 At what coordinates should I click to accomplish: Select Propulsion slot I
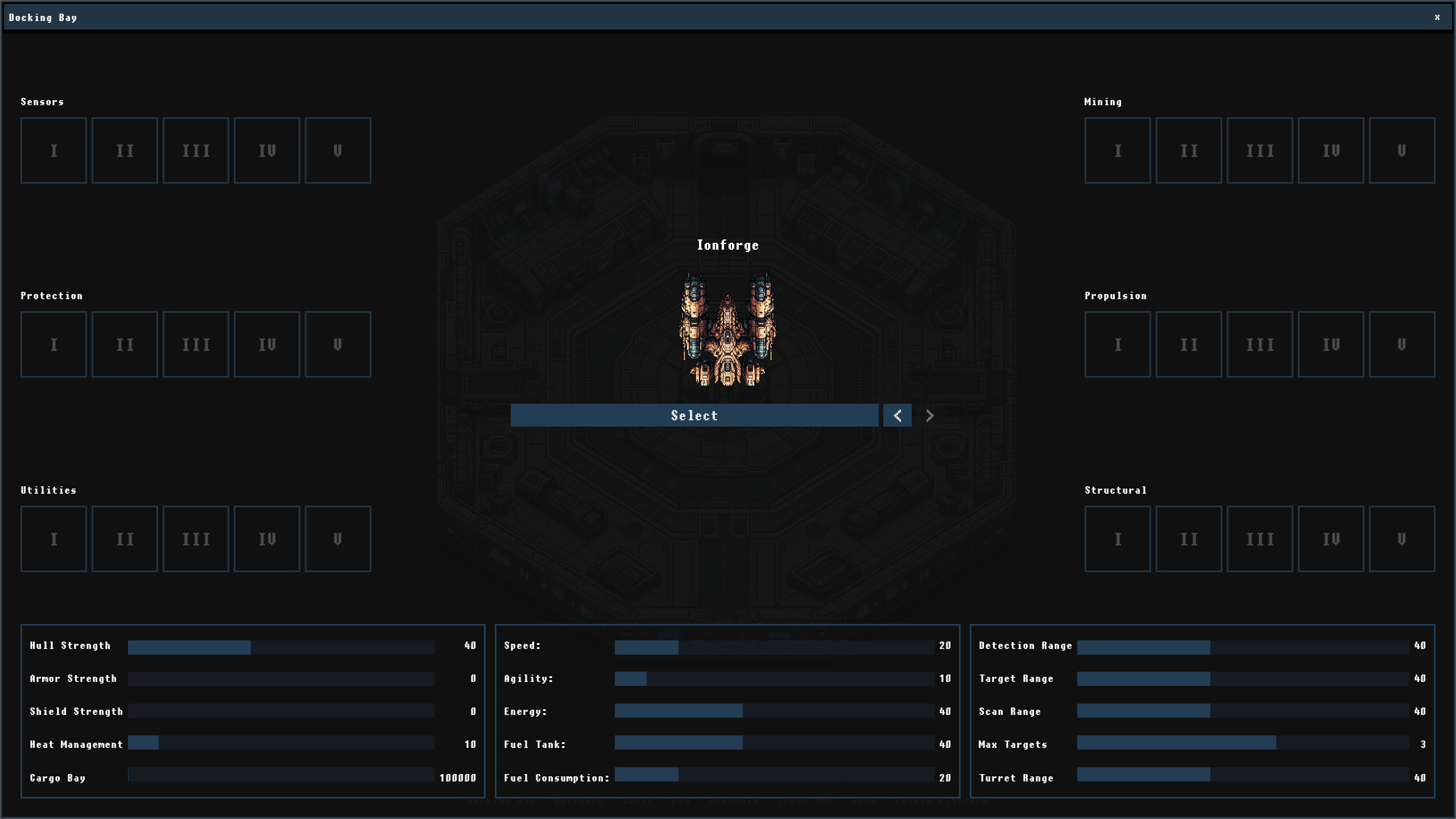pyautogui.click(x=1117, y=344)
